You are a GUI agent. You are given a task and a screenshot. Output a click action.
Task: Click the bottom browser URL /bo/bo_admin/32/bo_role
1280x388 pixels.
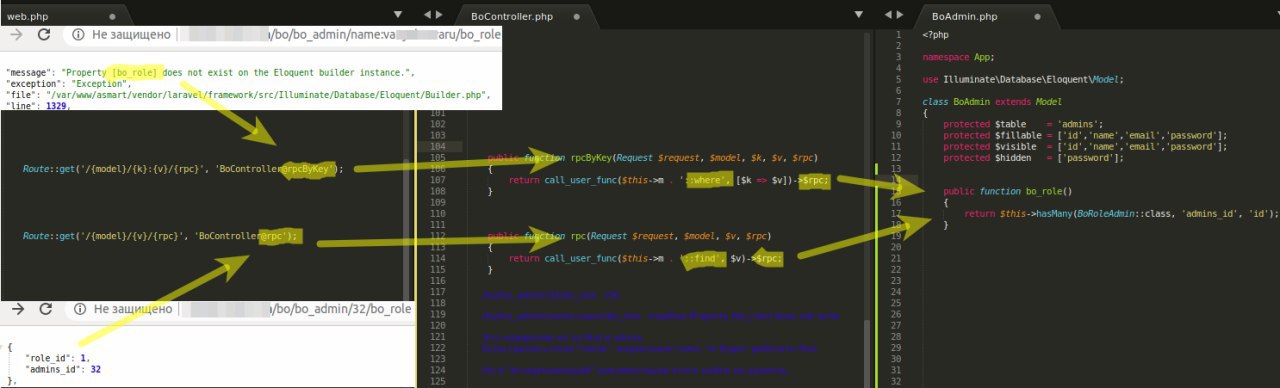340,310
